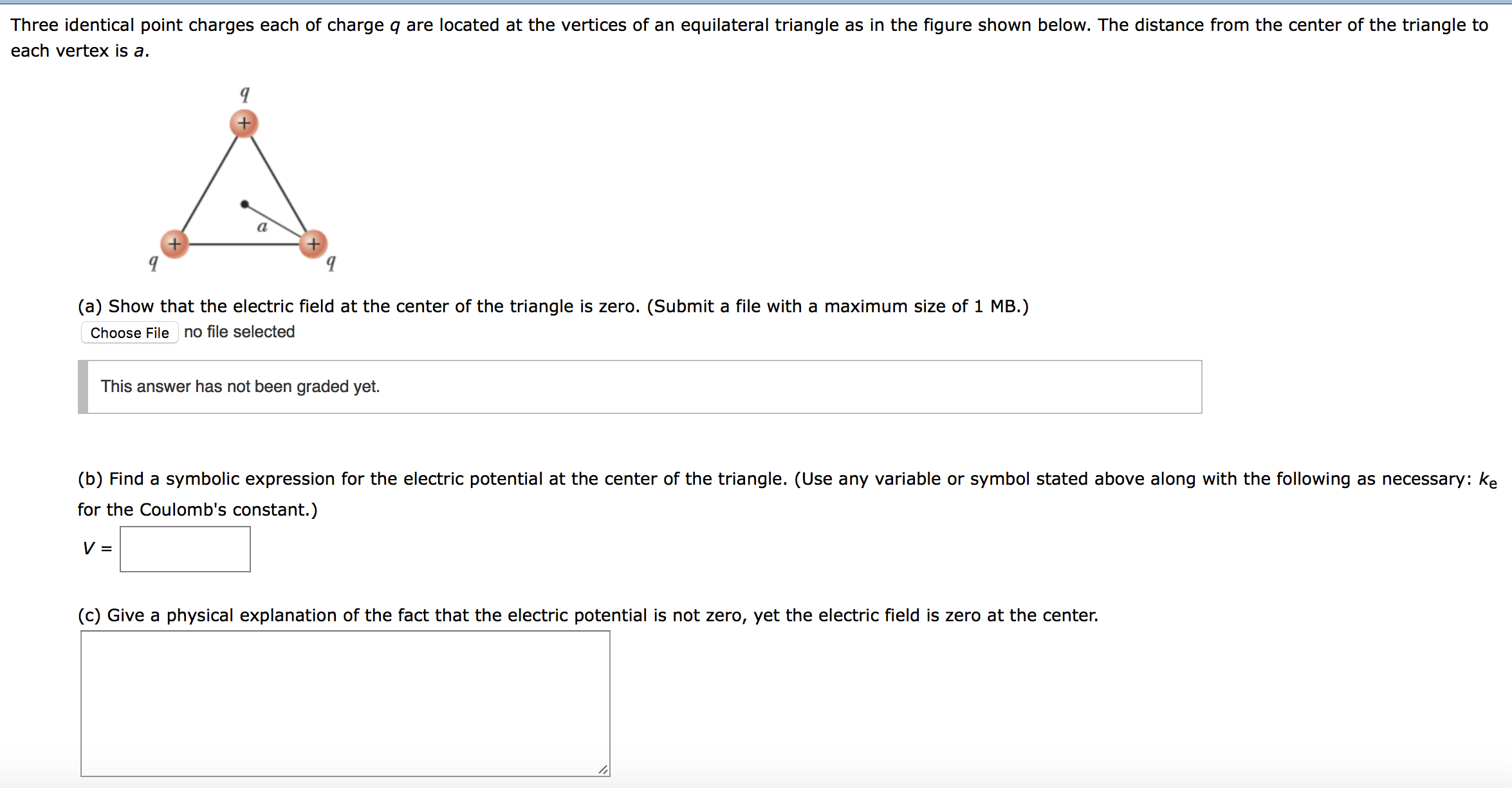
Task: Select the bottom-right positive charge icon
Action: coord(314,243)
